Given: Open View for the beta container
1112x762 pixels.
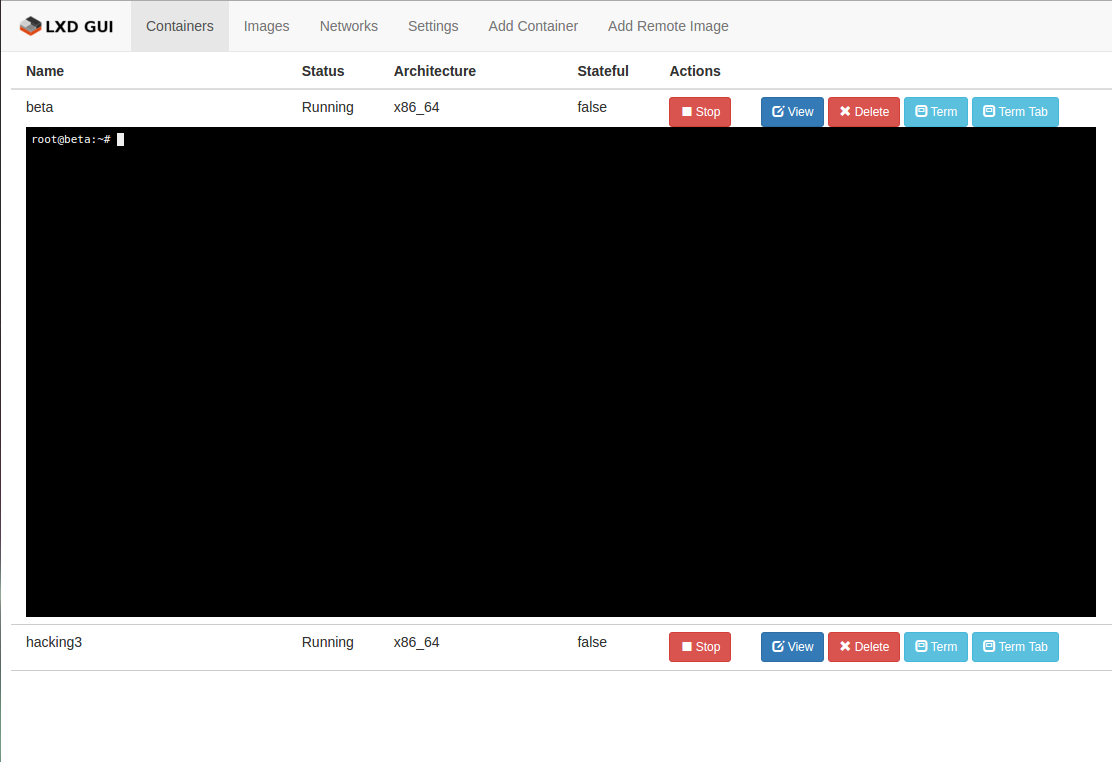Looking at the screenshot, I should click(792, 112).
